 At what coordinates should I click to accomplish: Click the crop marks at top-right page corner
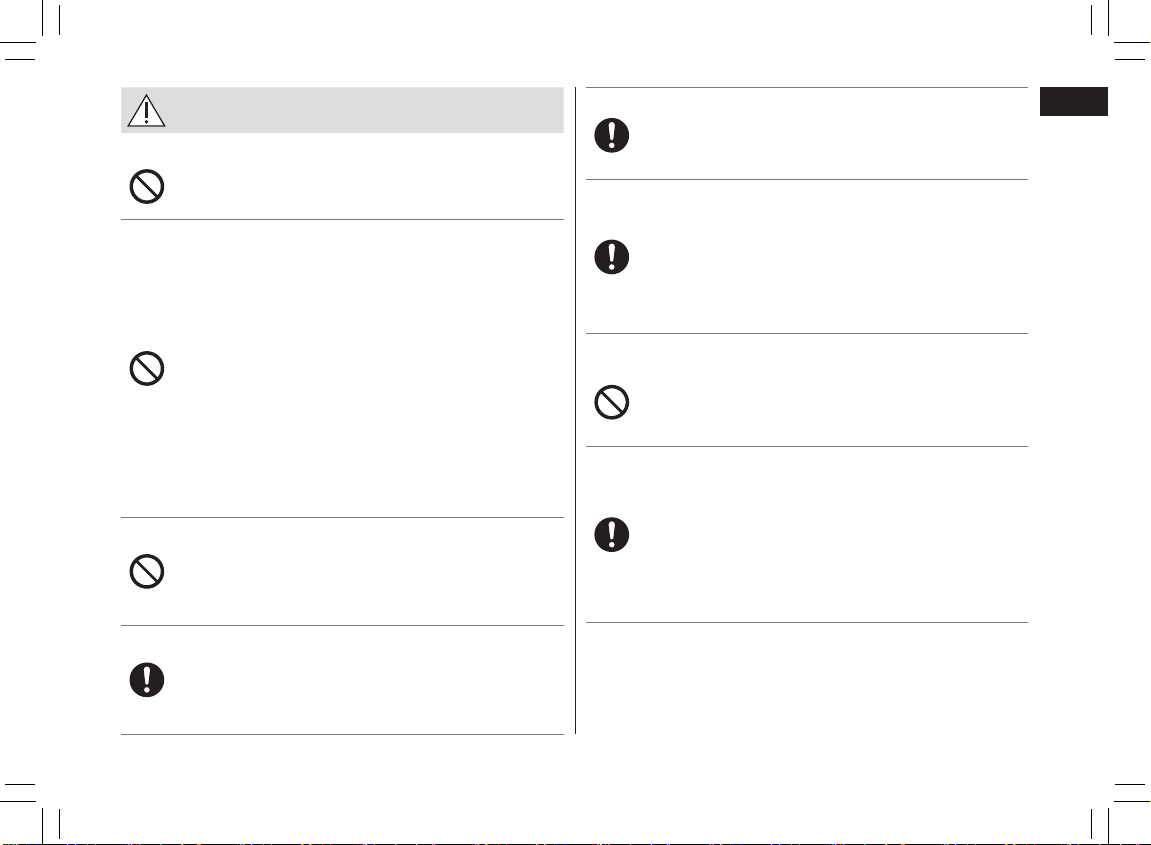pos(1120,32)
